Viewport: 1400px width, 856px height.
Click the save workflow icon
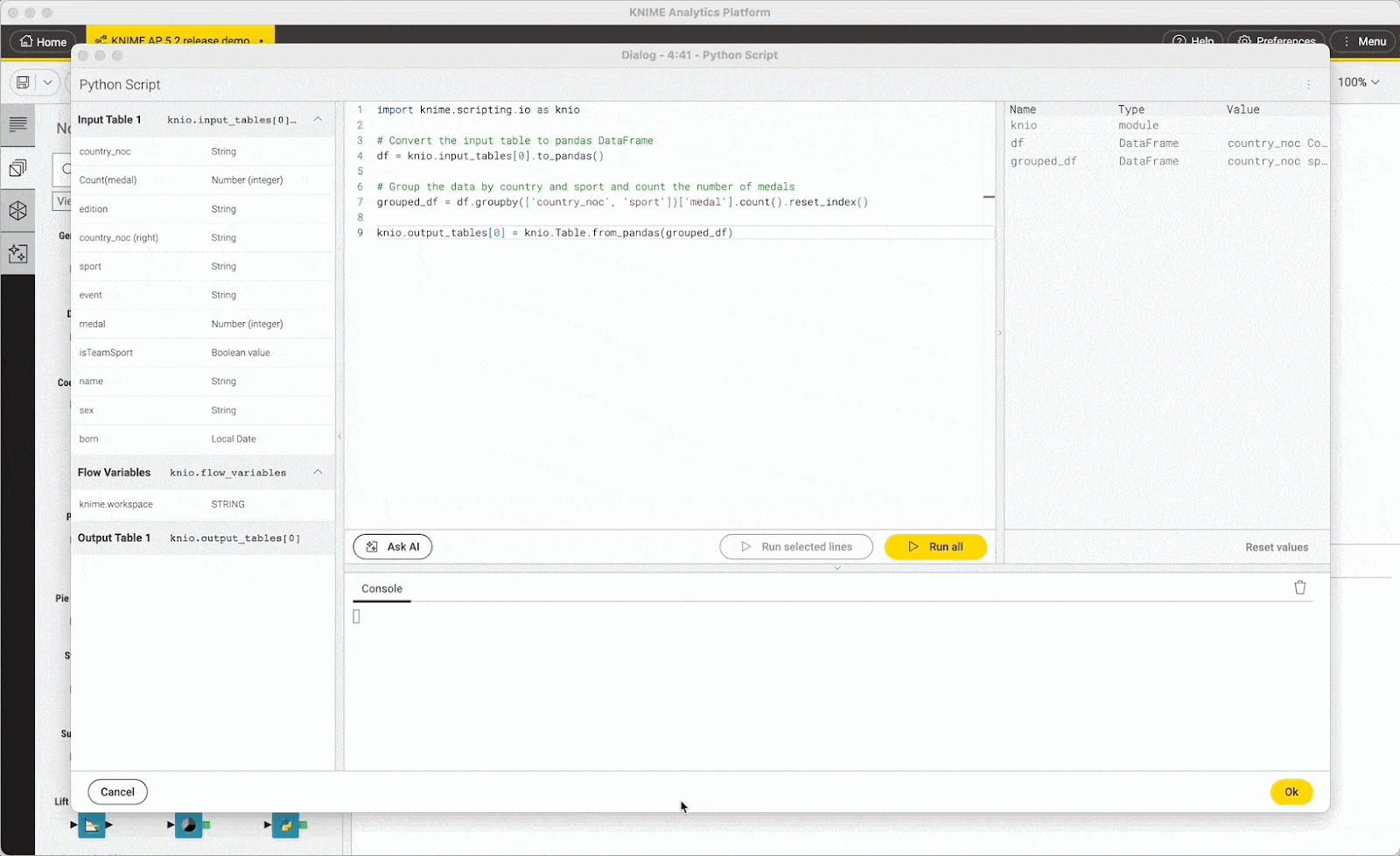click(24, 82)
